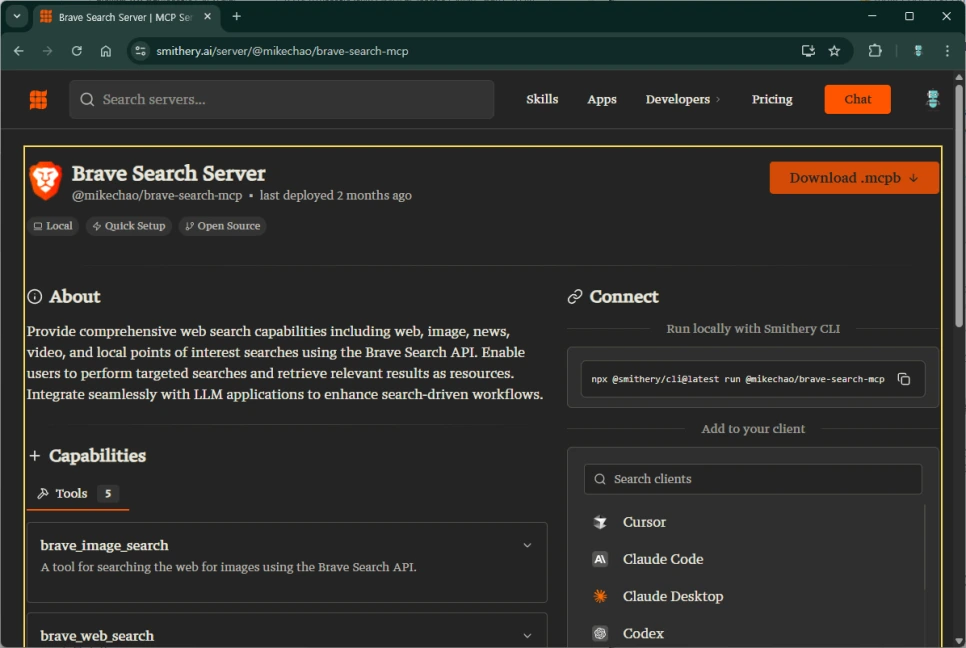Image resolution: width=966 pixels, height=648 pixels.
Task: Reload the page with the refresh icon
Action: click(x=76, y=51)
